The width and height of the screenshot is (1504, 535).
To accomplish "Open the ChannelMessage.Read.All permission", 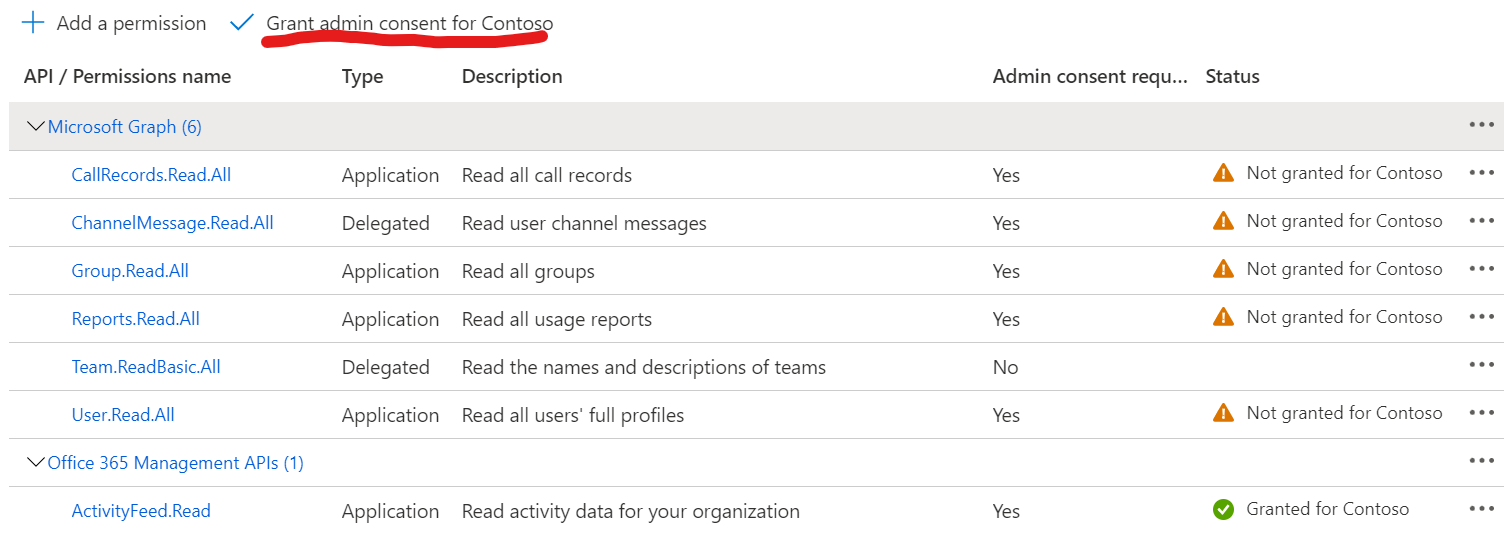I will pyautogui.click(x=172, y=223).
